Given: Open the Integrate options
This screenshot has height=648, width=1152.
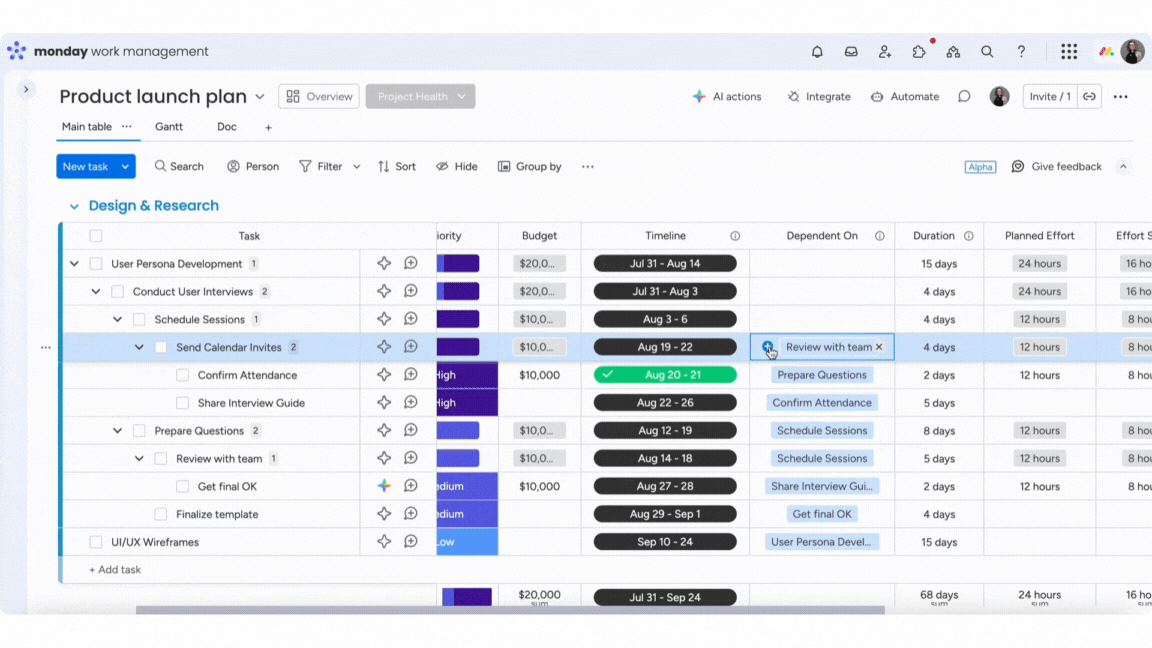Looking at the screenshot, I should click(x=819, y=96).
